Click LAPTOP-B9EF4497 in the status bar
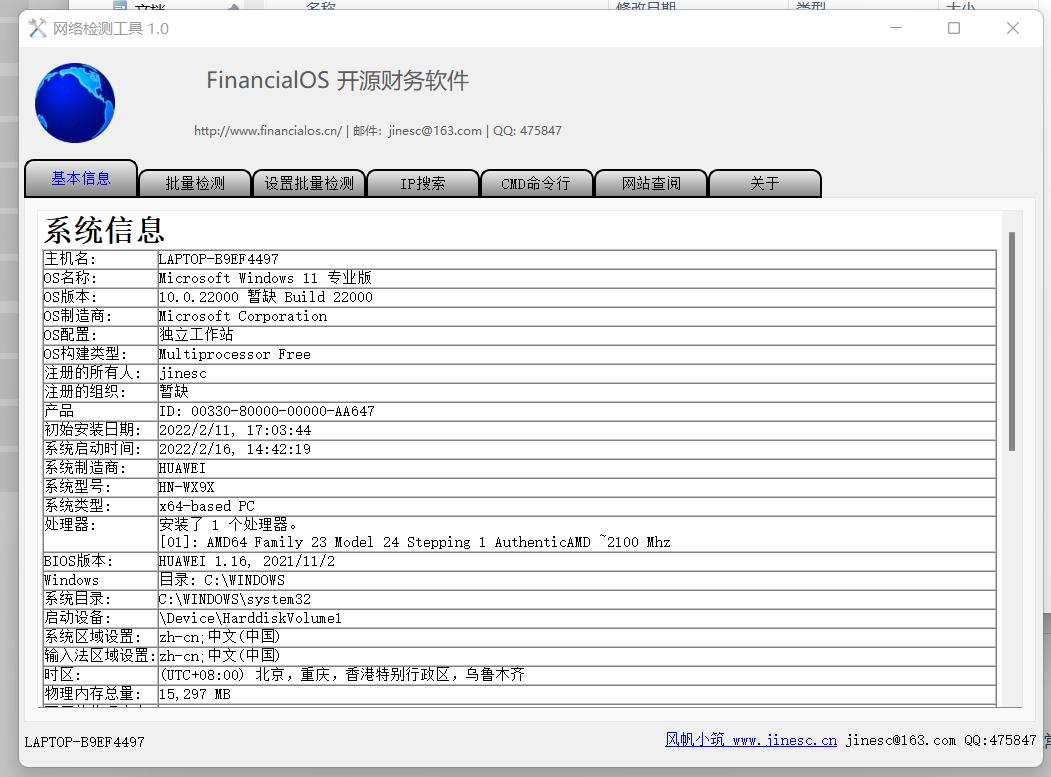Image resolution: width=1051 pixels, height=777 pixels. (85, 743)
